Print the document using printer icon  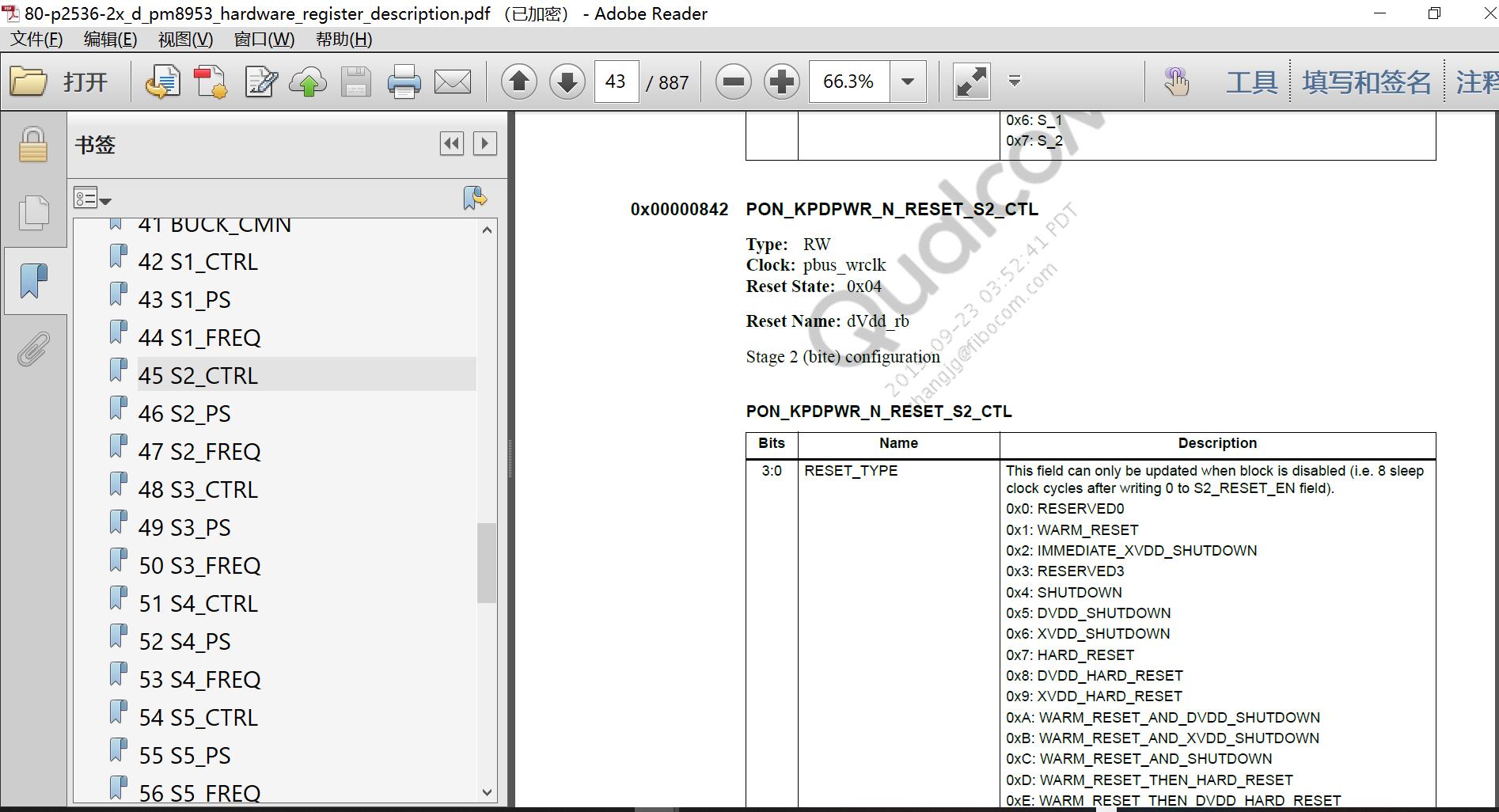[x=404, y=82]
